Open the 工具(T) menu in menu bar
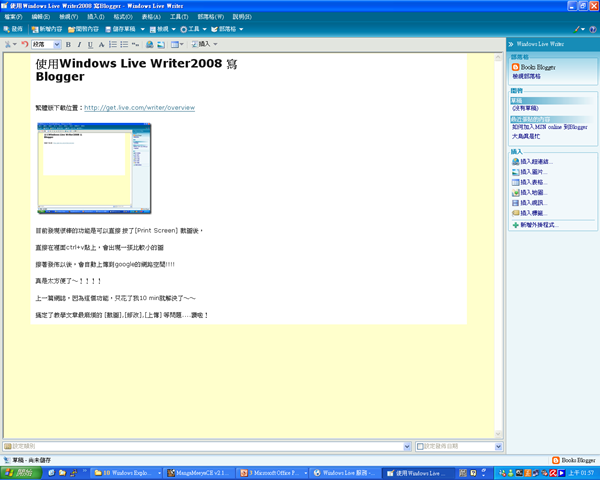 [x=179, y=17]
